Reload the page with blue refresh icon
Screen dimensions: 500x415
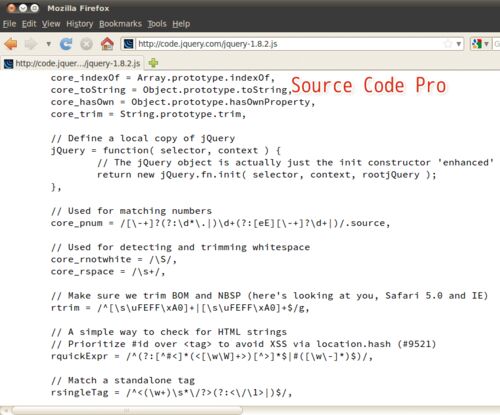[x=66, y=44]
